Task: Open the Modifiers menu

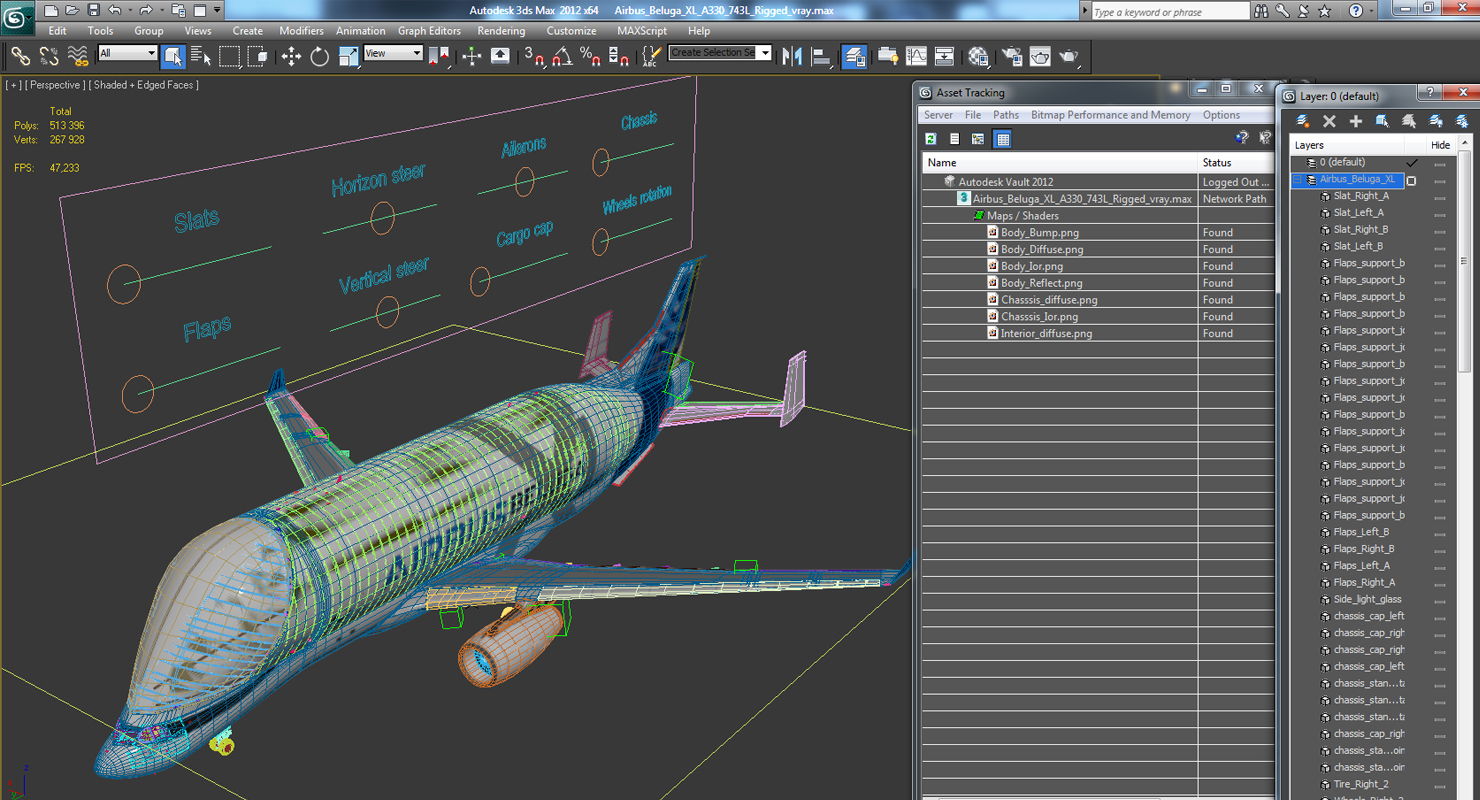Action: pos(301,31)
